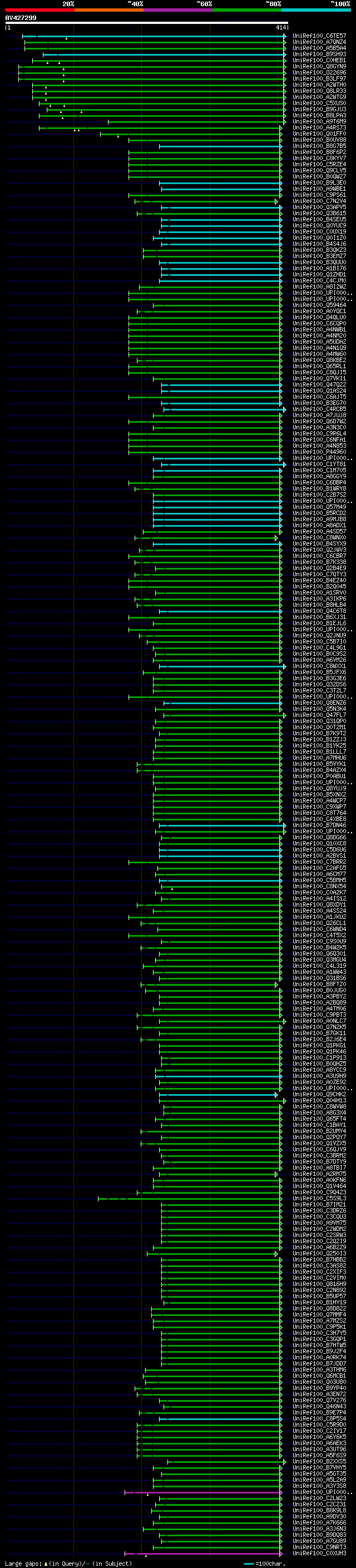Click label UniRef100_C8P5S4
This screenshot has height=1568, width=356.
click(x=319, y=1418)
